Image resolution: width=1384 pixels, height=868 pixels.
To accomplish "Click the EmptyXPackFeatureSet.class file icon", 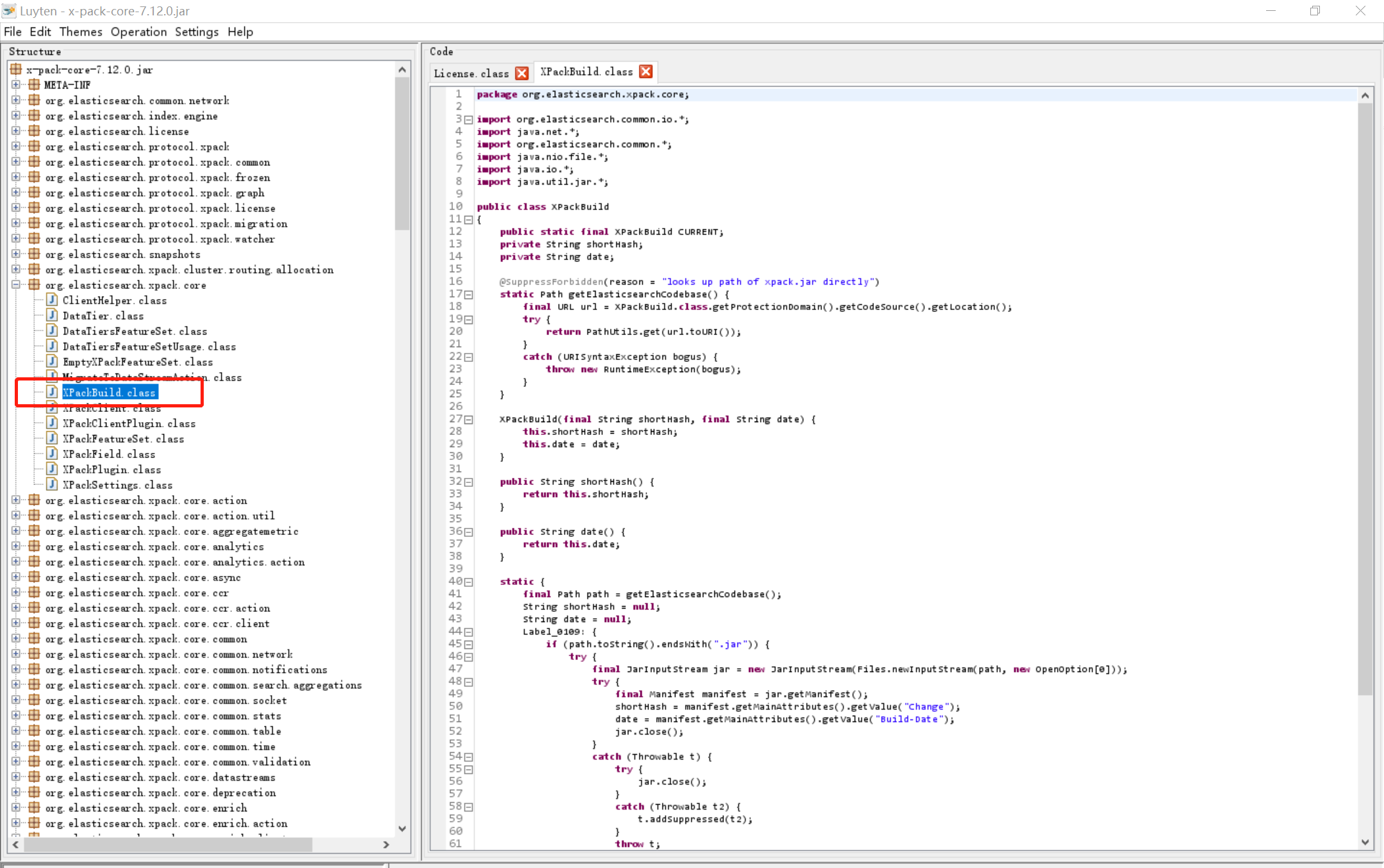I will pos(53,361).
